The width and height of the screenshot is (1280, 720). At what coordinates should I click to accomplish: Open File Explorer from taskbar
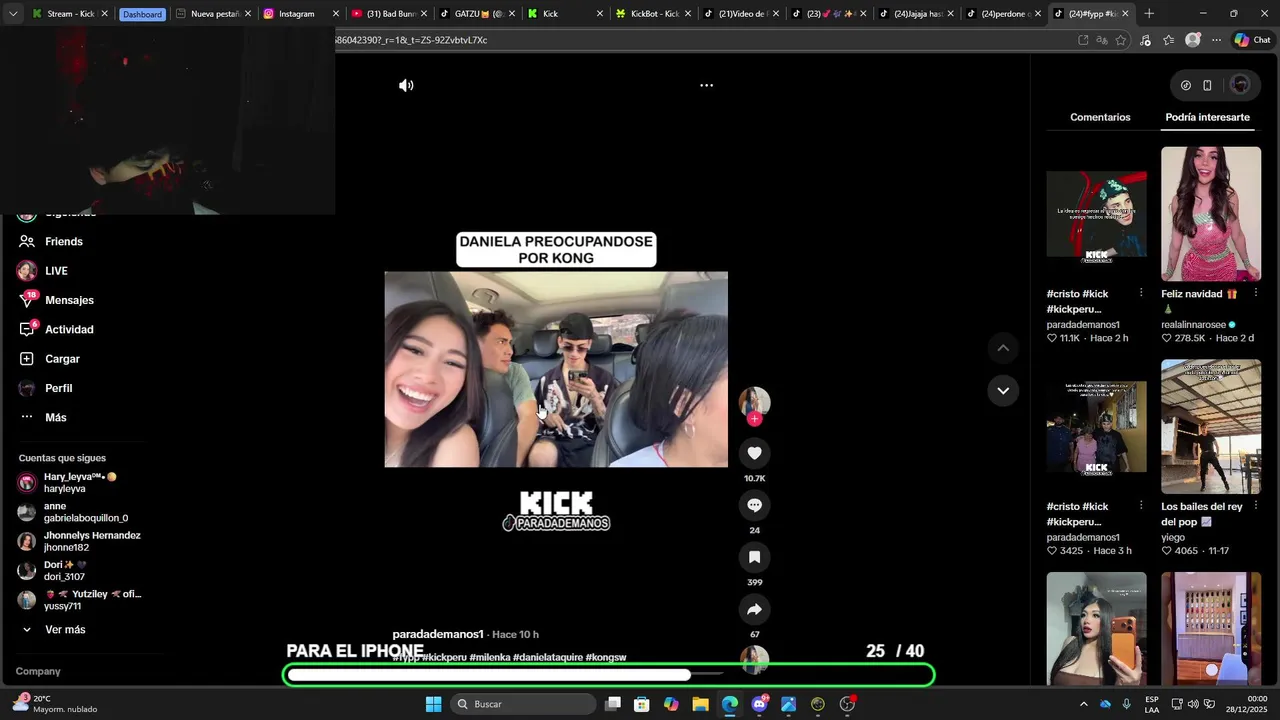point(700,704)
